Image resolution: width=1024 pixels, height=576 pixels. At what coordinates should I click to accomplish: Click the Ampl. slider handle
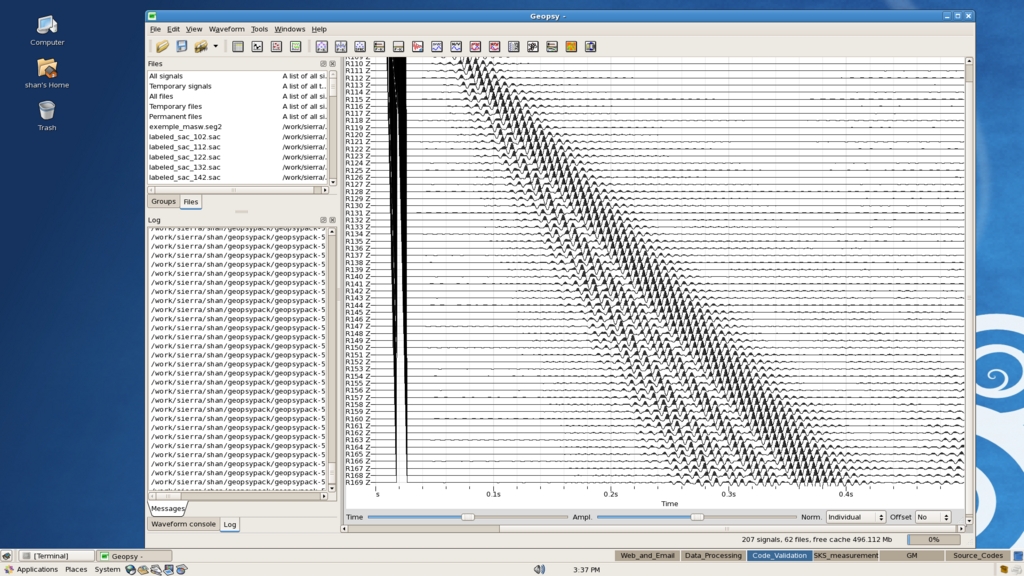tap(697, 517)
